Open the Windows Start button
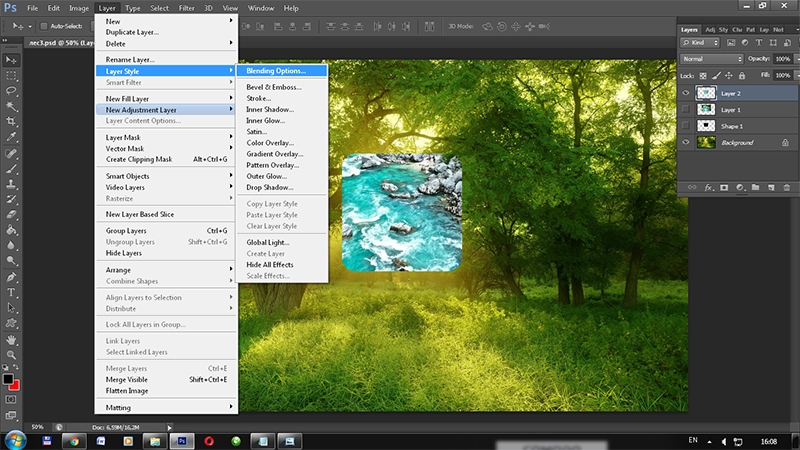The image size is (800, 450). [x=14, y=441]
